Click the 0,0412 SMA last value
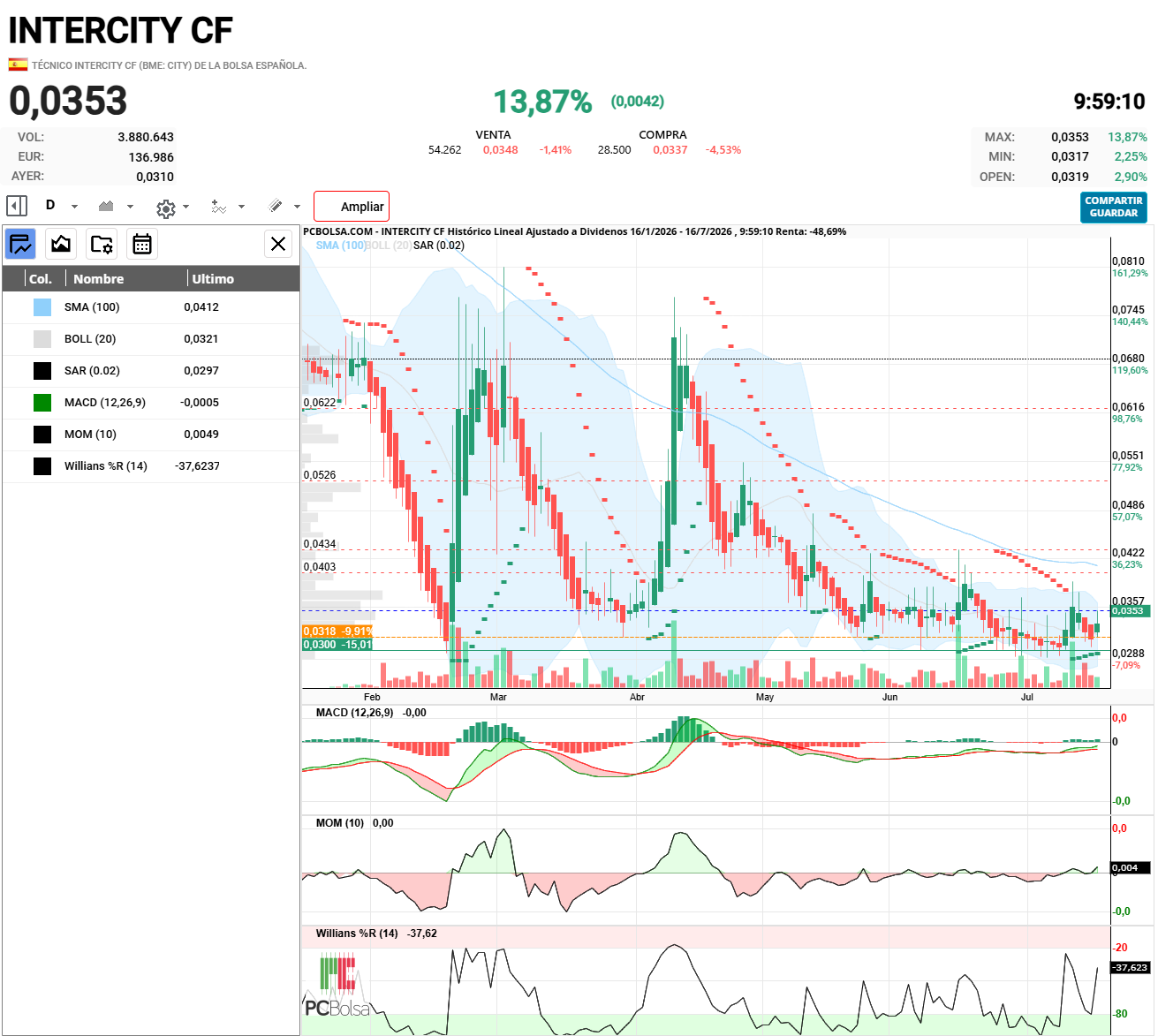 201,307
